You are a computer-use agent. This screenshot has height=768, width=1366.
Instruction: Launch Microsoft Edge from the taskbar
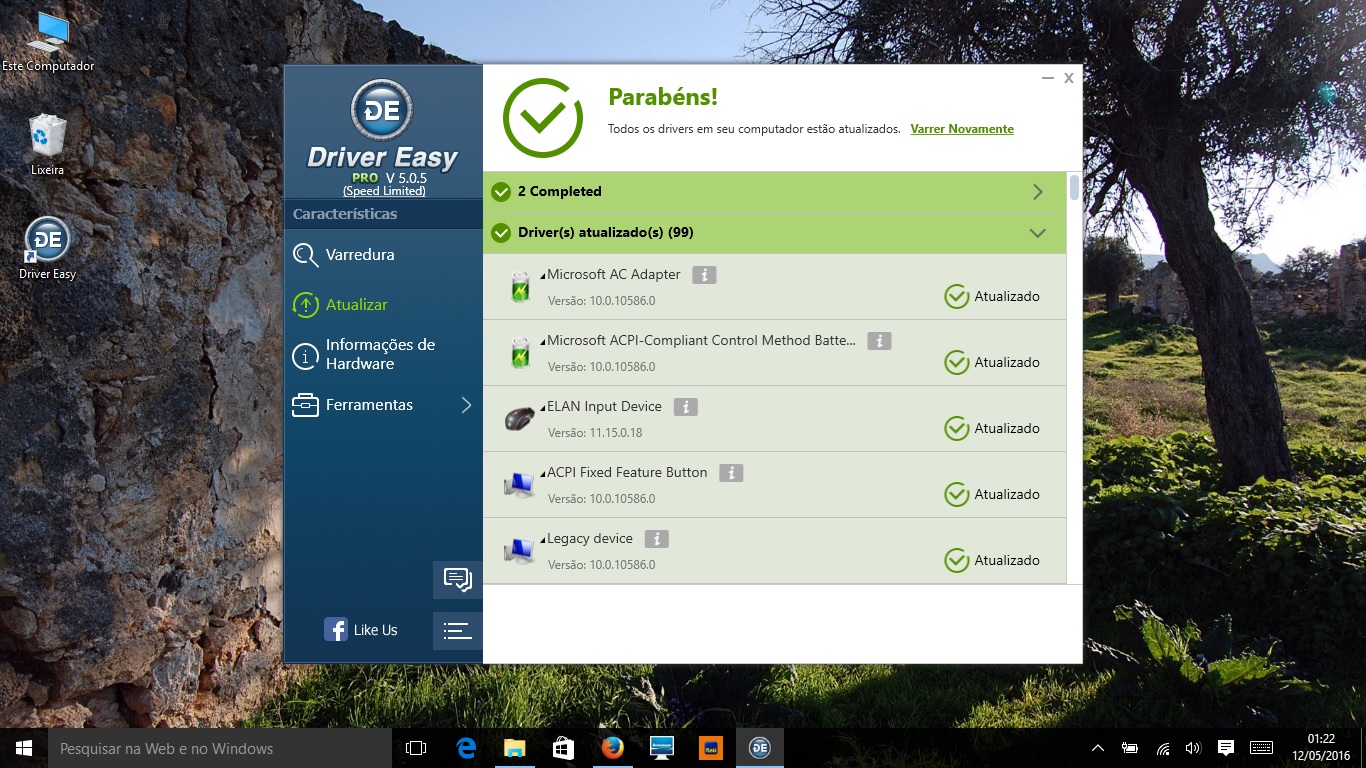coord(465,748)
